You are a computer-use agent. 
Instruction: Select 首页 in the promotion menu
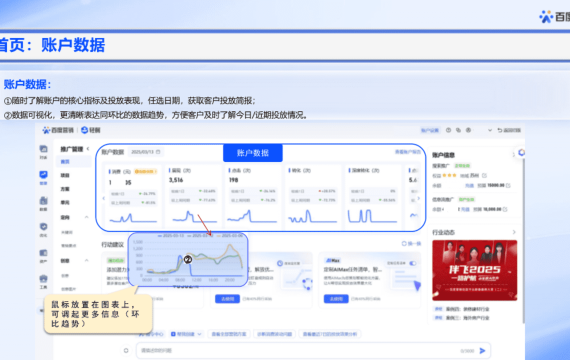click(x=65, y=161)
